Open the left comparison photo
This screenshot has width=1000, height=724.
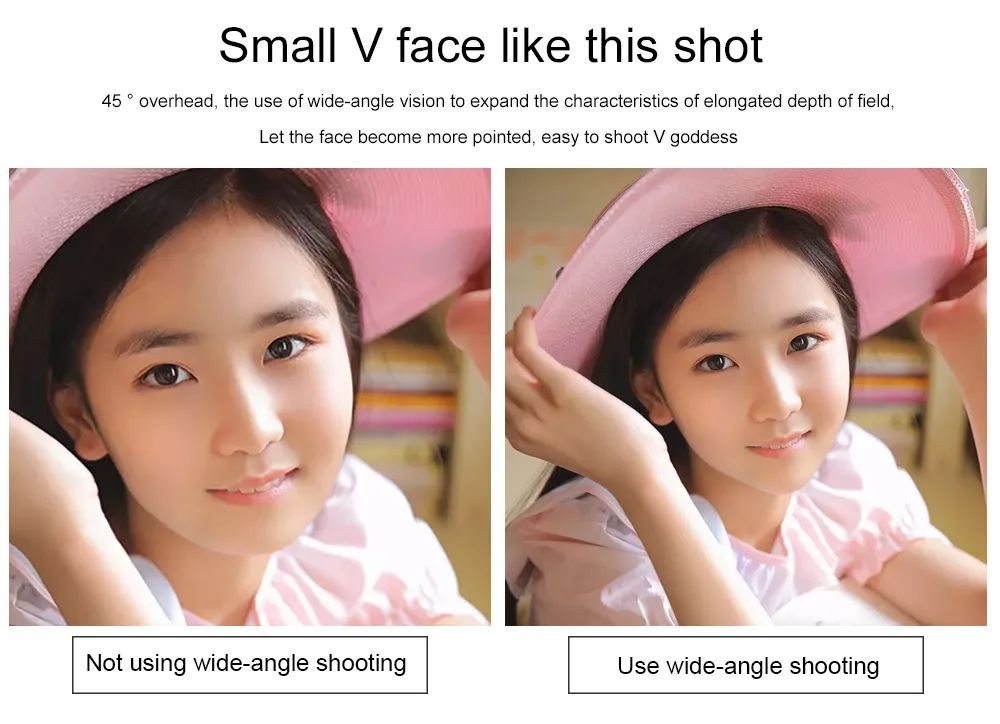[x=249, y=396]
